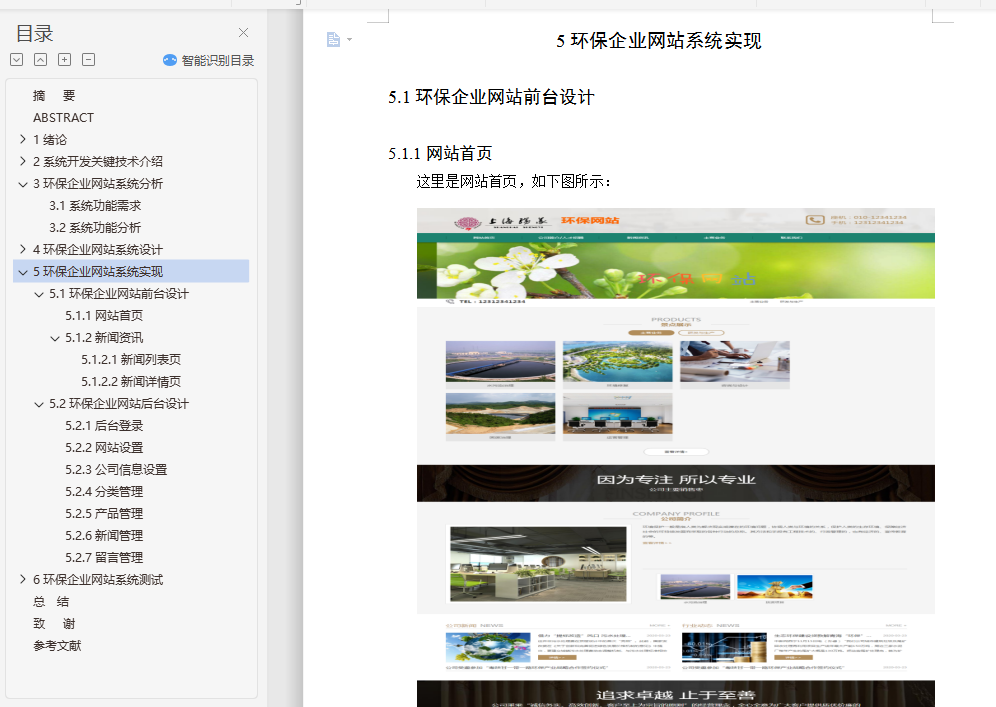Open the dropdown arrow next to the document icon
Image resolution: width=996 pixels, height=707 pixels.
click(x=349, y=39)
